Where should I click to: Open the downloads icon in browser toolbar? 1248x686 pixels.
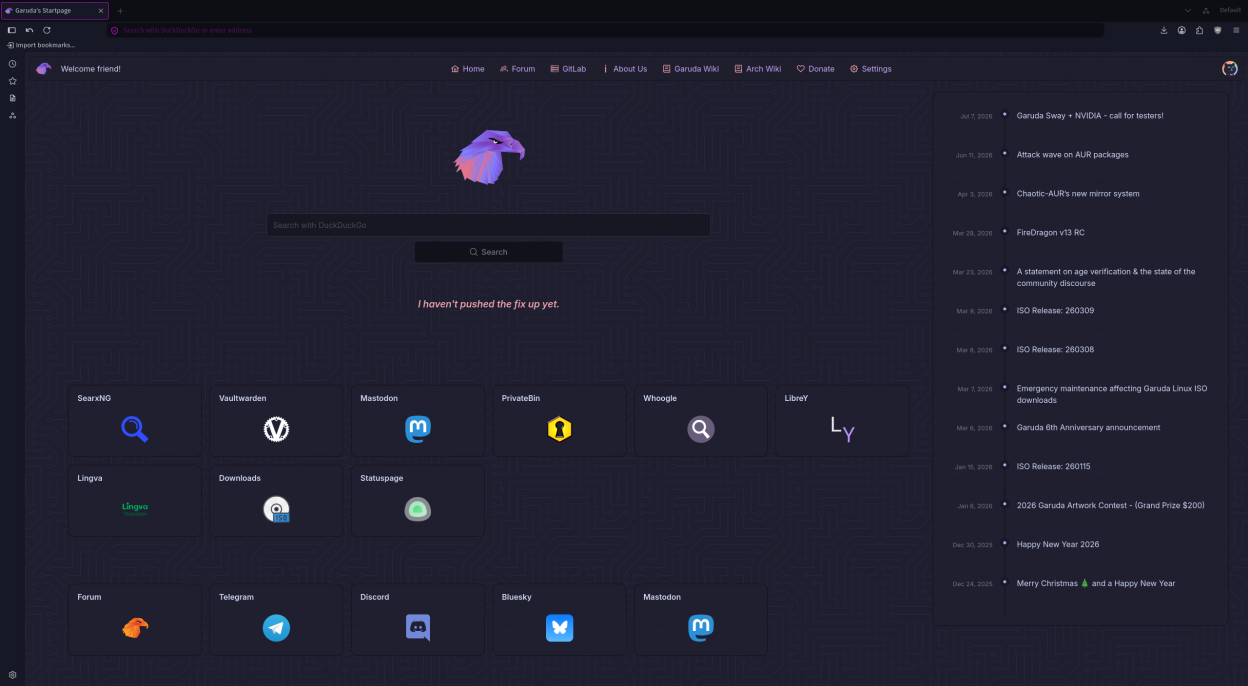point(1164,30)
